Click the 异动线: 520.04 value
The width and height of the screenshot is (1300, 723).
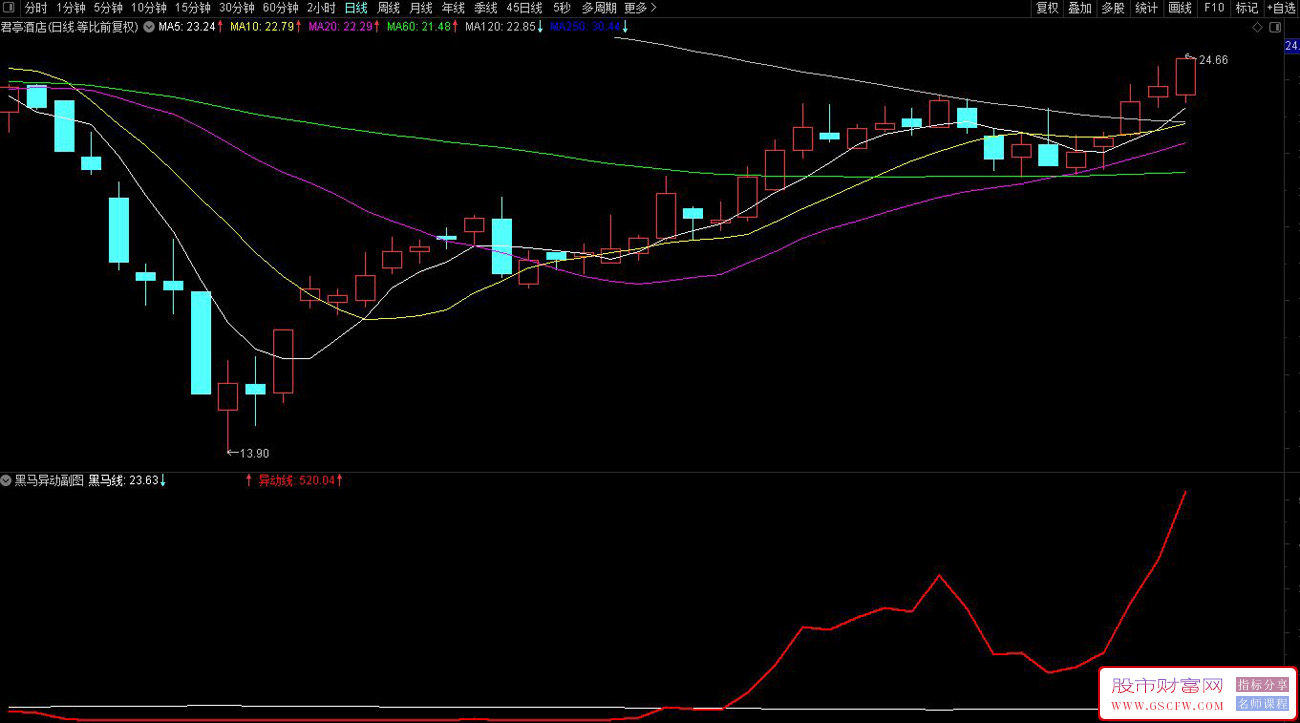point(297,481)
